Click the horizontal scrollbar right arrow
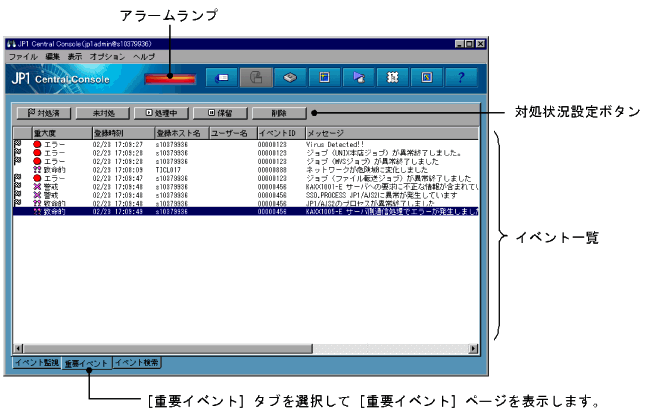This screenshot has width=663, height=417. point(474,348)
